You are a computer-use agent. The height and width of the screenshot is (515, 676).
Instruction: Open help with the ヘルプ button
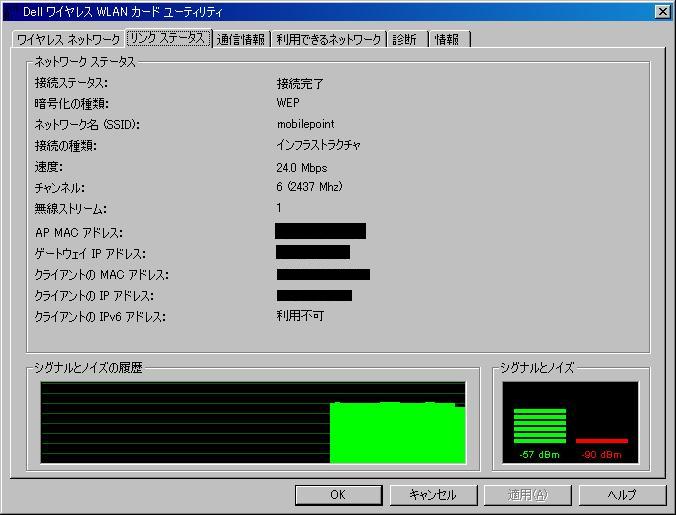click(622, 495)
